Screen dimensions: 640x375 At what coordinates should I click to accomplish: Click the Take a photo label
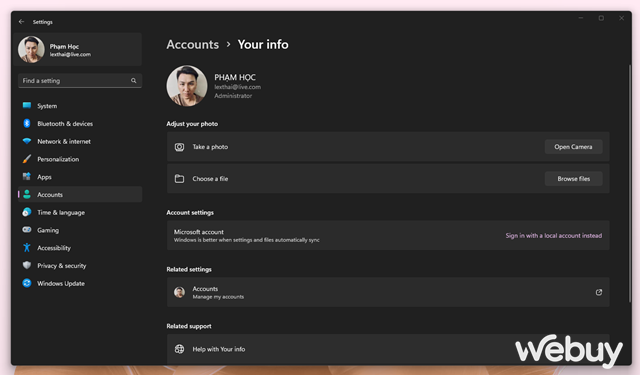click(x=210, y=147)
